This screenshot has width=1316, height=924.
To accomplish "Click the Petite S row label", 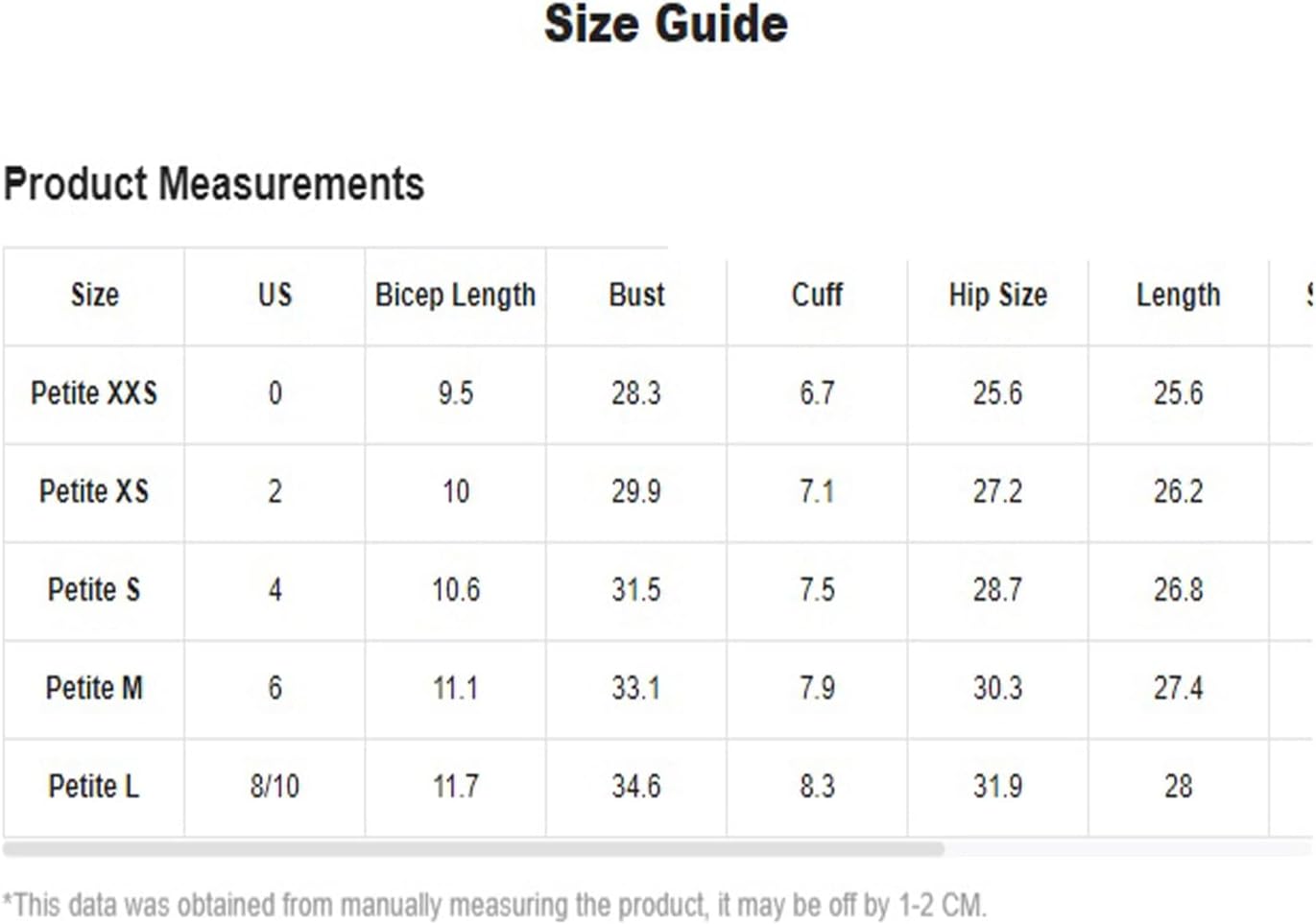I will [x=94, y=590].
